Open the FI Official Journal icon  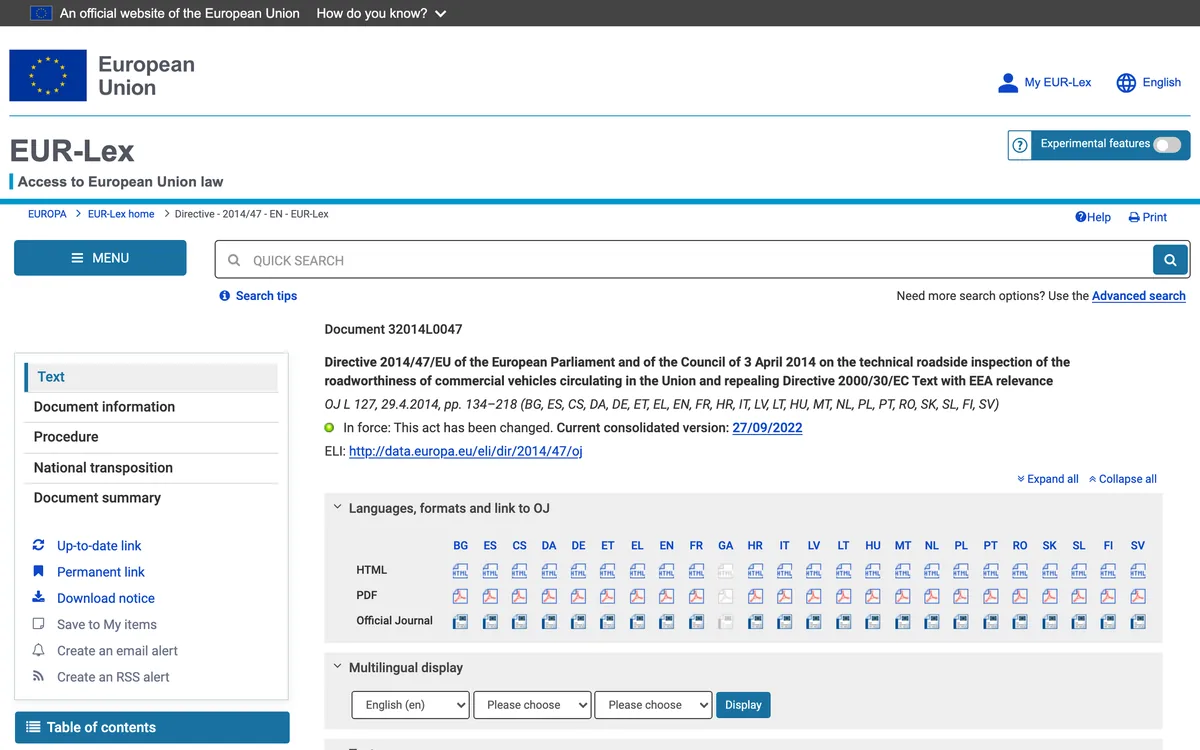(1108, 621)
